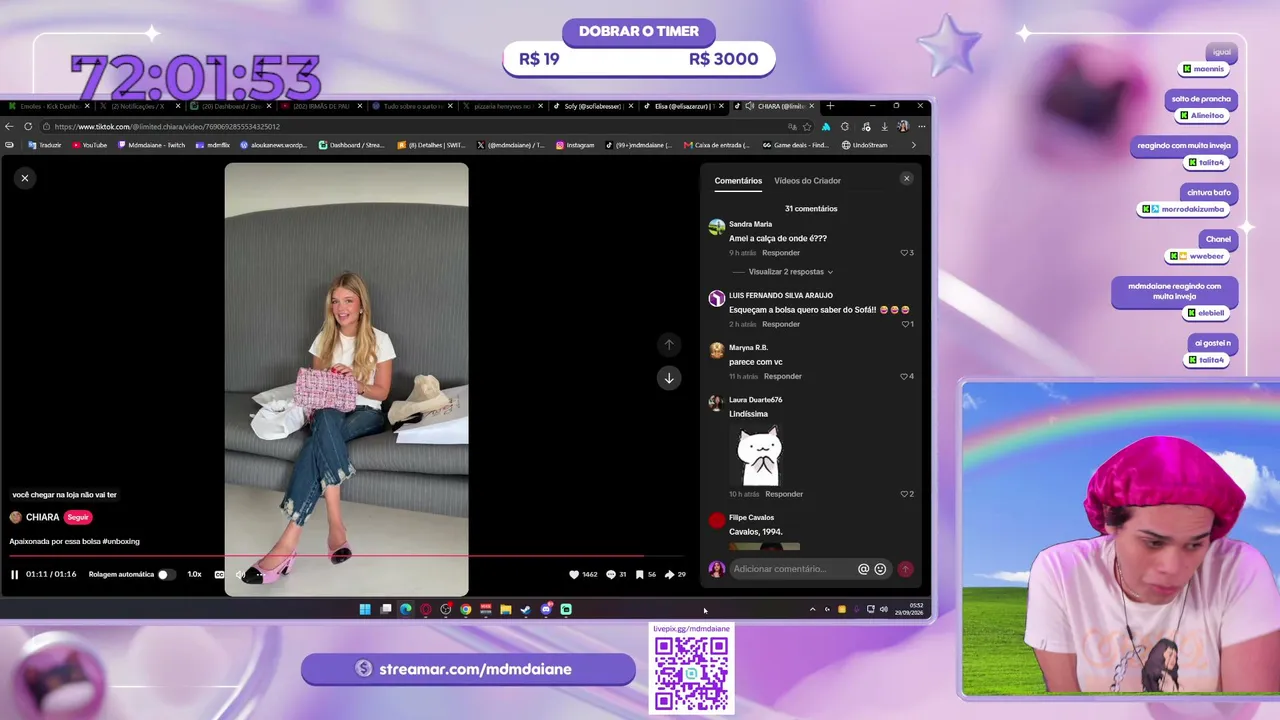Switch to the Vídeos do Criador tab
Screen dimensions: 1280x720
807,181
